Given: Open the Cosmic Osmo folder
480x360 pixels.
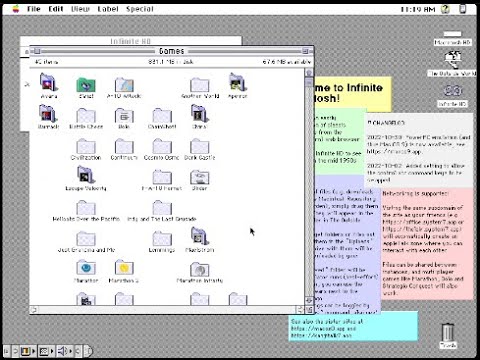Looking at the screenshot, I should [x=162, y=146].
